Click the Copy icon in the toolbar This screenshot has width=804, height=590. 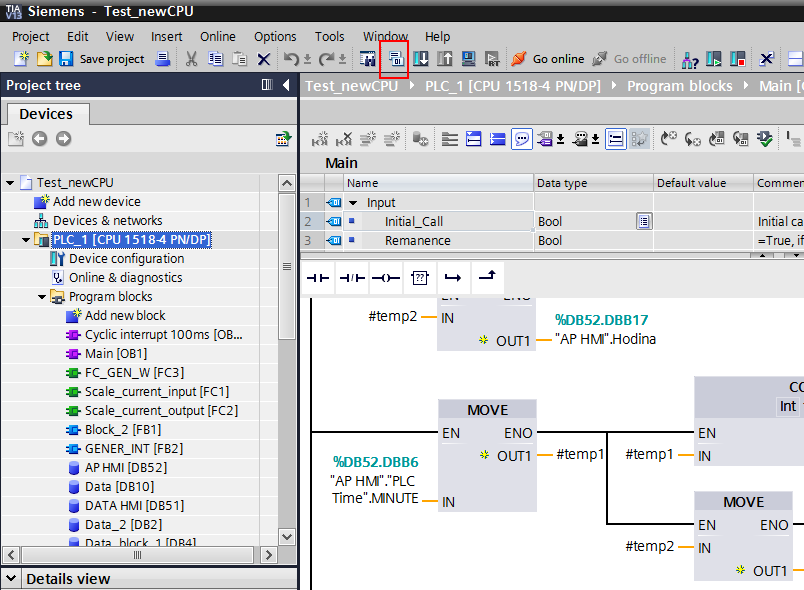pos(215,59)
